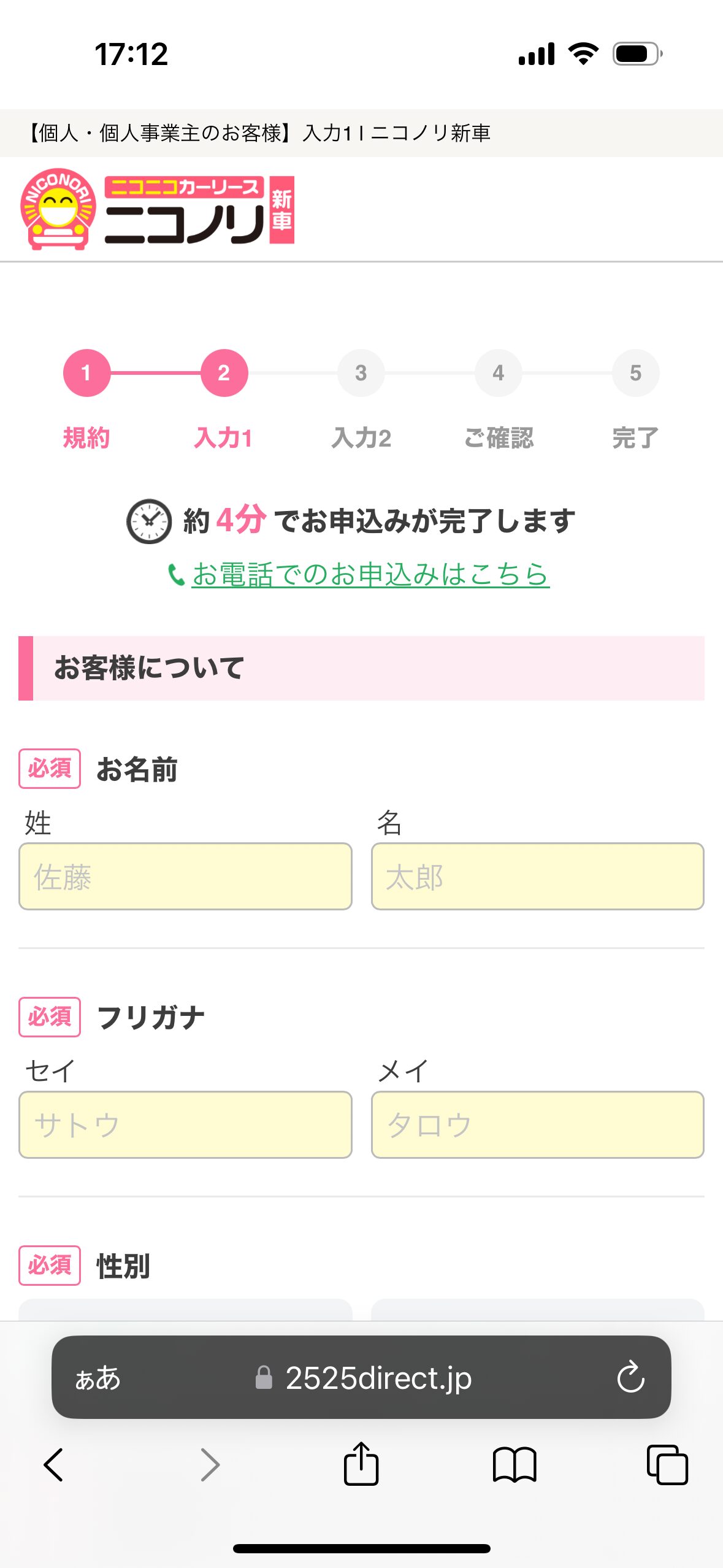Tap the clock icon beside 約4分
The image size is (723, 1568).
[148, 521]
